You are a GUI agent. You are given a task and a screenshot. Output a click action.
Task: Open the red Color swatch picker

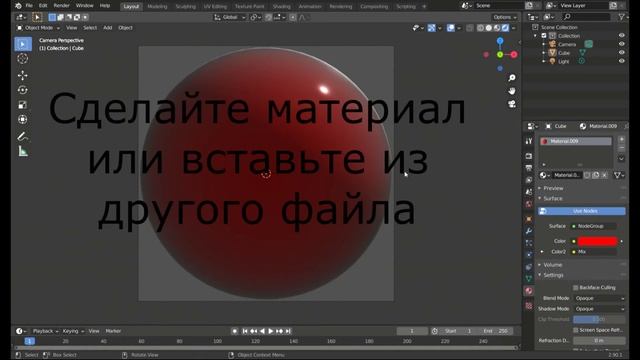pyautogui.click(x=598, y=241)
